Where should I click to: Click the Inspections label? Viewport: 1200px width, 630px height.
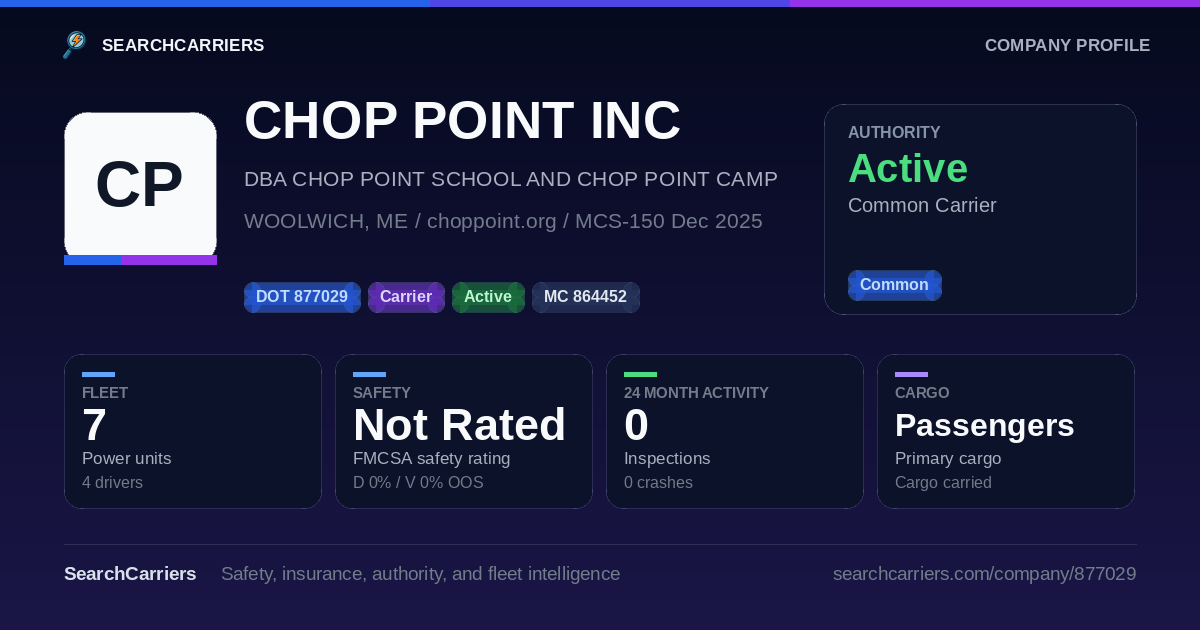click(x=667, y=458)
